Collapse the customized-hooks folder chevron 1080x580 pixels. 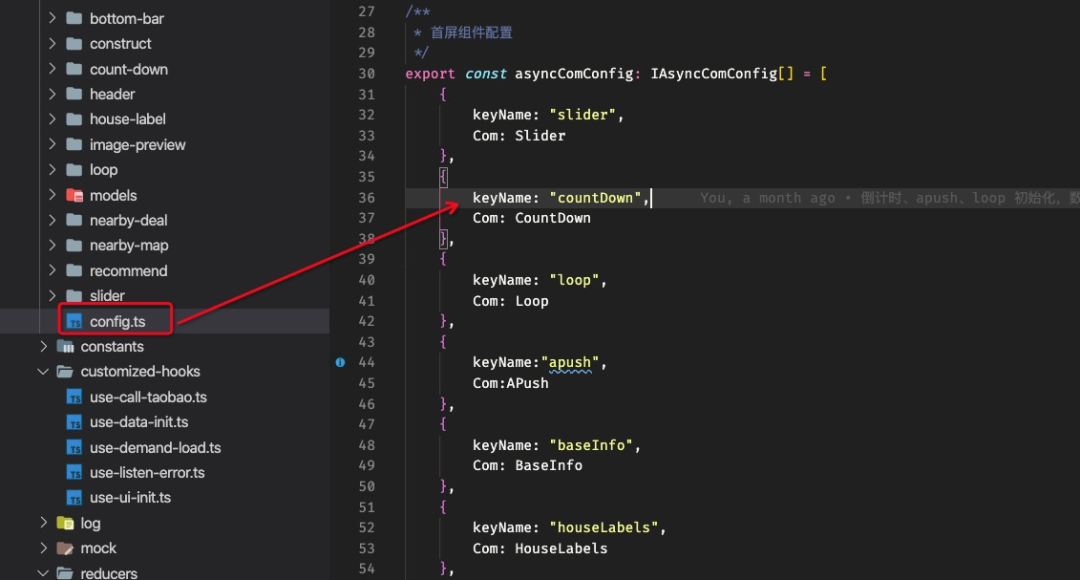coord(43,371)
